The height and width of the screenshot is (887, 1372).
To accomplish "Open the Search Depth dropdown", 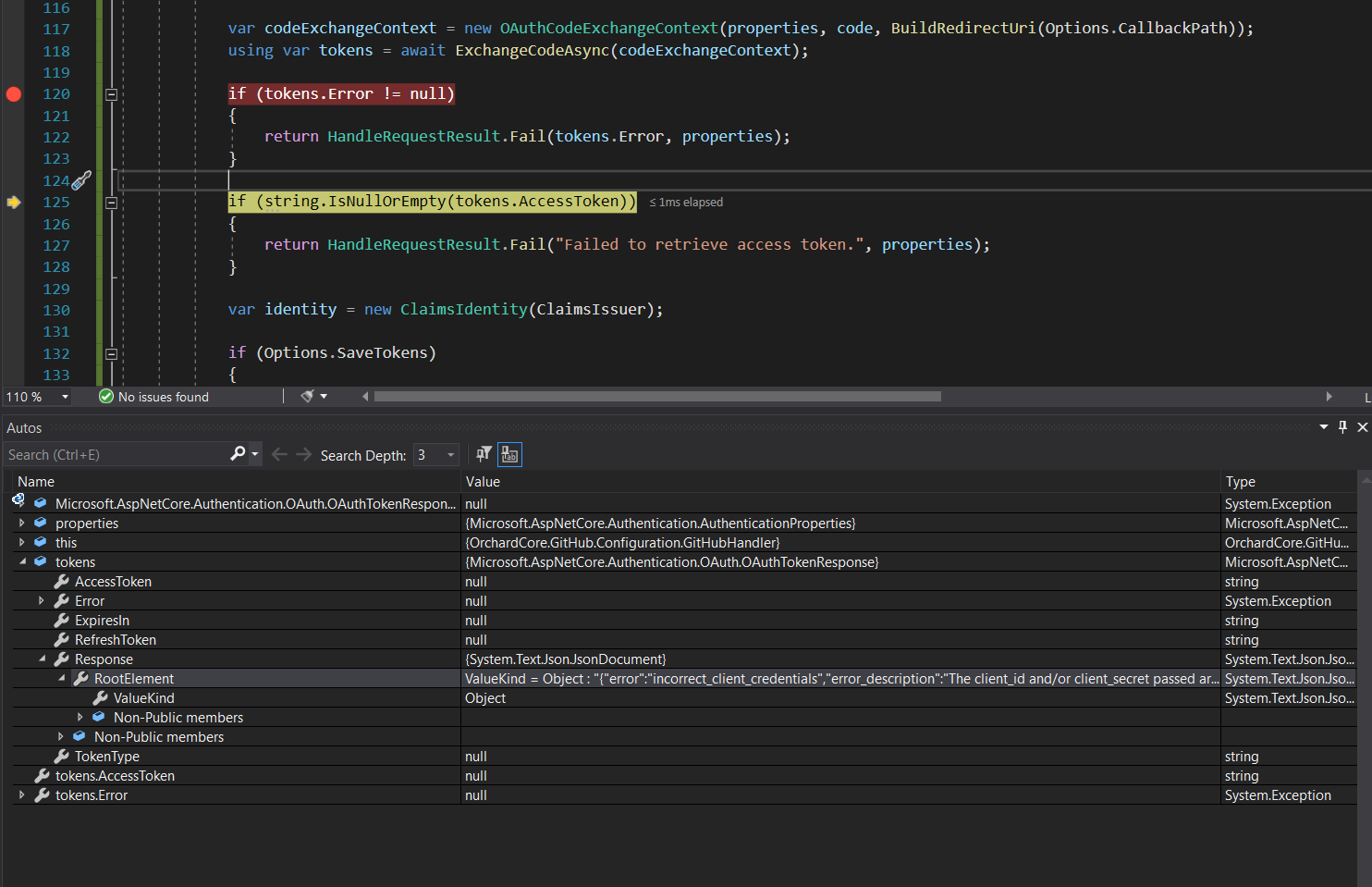I will pos(452,454).
